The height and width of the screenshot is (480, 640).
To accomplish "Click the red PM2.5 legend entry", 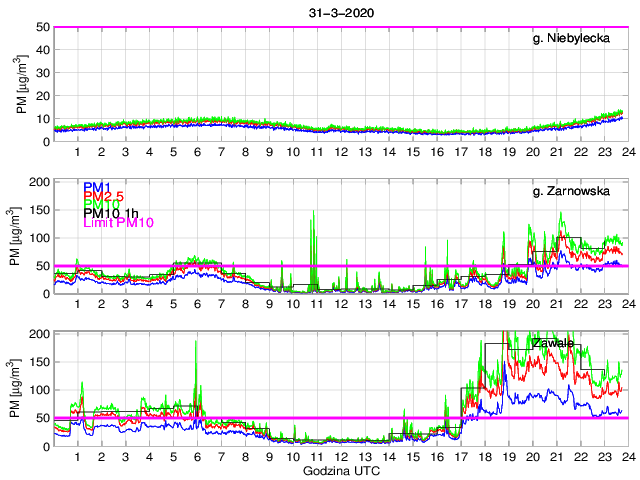I will [x=103, y=197].
